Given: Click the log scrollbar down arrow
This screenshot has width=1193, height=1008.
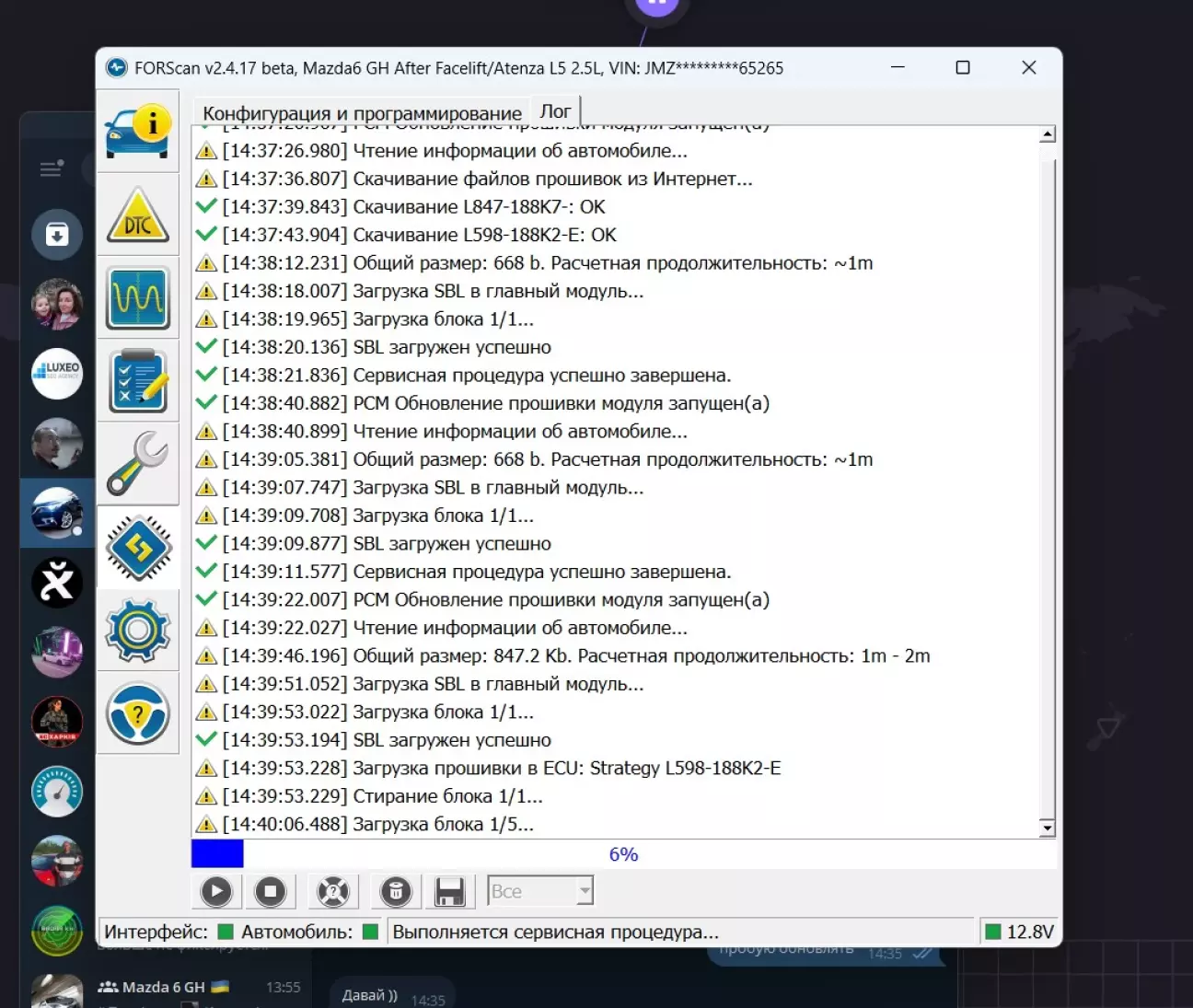Looking at the screenshot, I should coord(1047,828).
